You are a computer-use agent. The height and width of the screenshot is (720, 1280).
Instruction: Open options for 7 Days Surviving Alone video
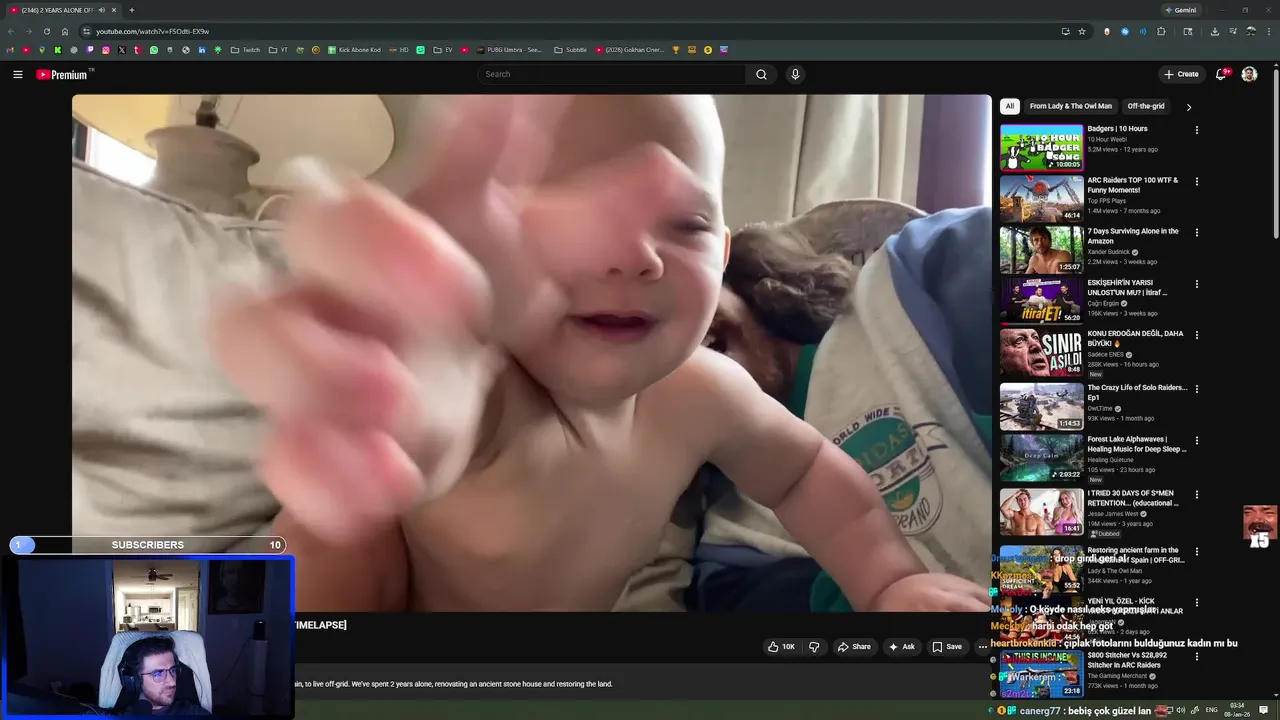click(1196, 233)
